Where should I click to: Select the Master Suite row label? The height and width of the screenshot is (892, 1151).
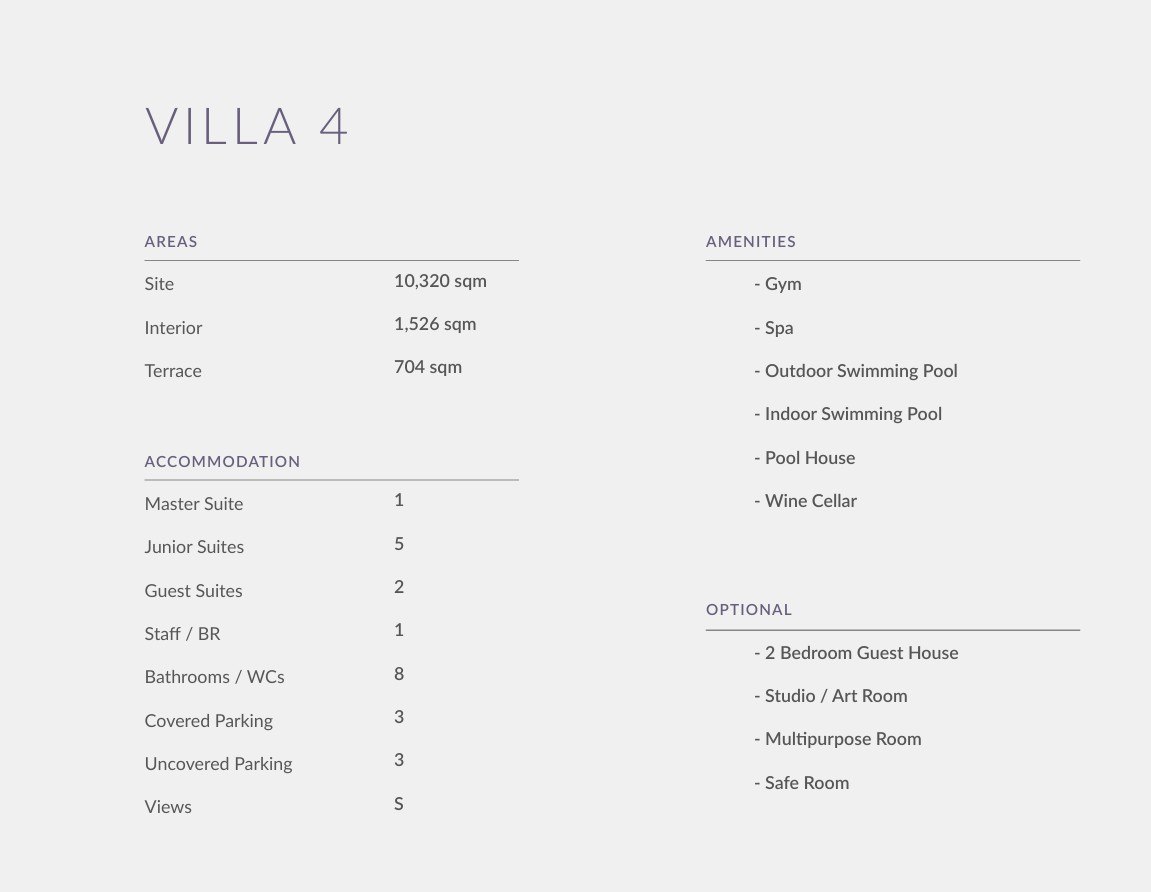click(194, 504)
